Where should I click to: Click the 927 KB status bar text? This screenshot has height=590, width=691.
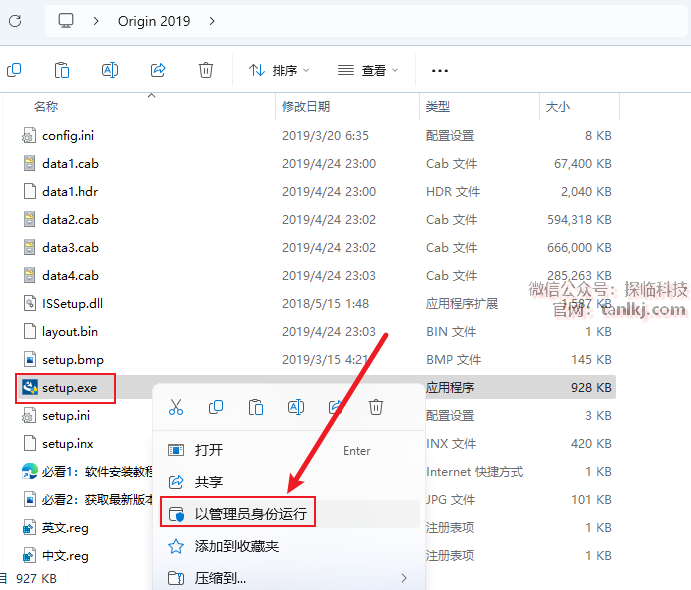click(x=36, y=578)
